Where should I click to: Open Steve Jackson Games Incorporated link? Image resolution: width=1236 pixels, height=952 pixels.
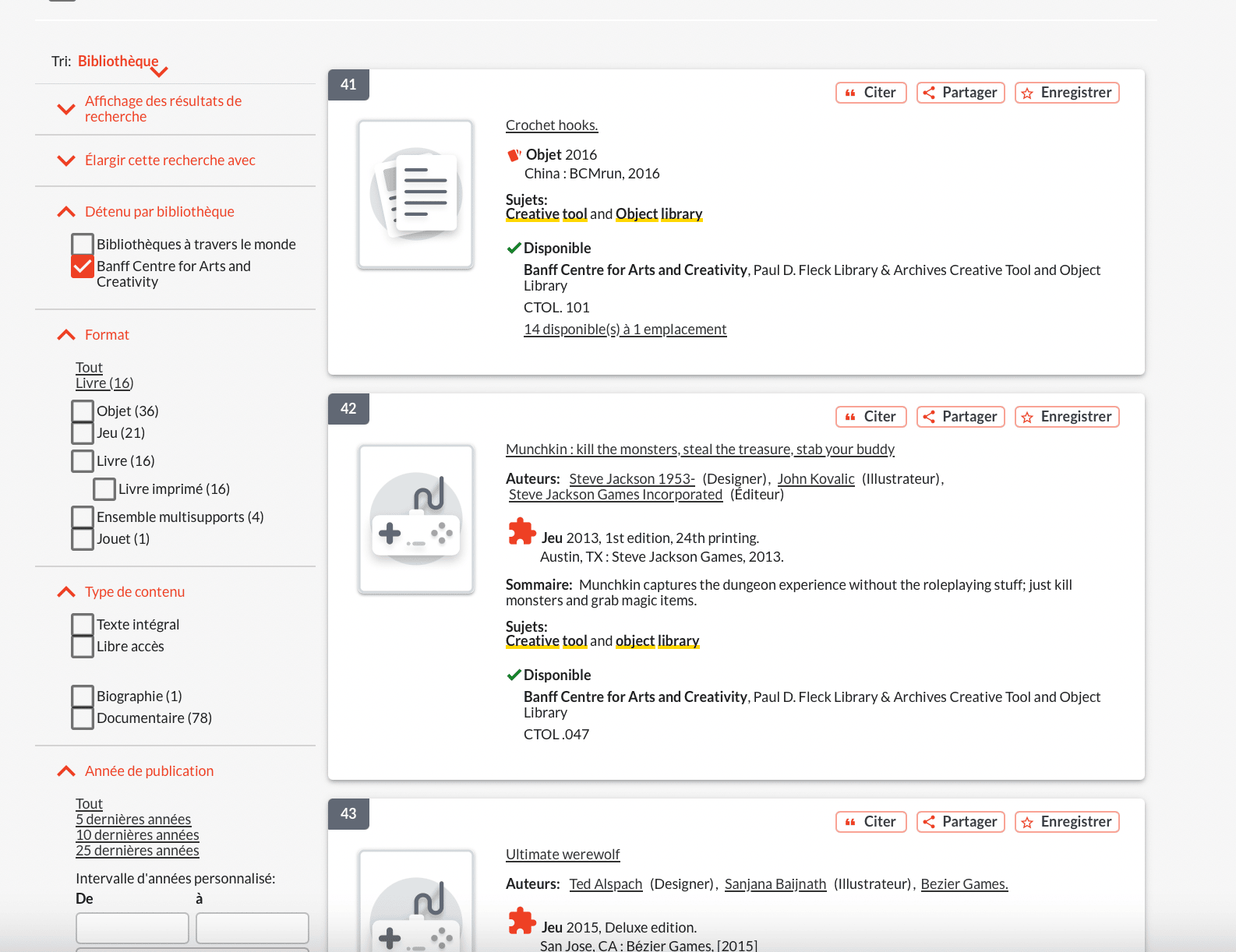(616, 495)
